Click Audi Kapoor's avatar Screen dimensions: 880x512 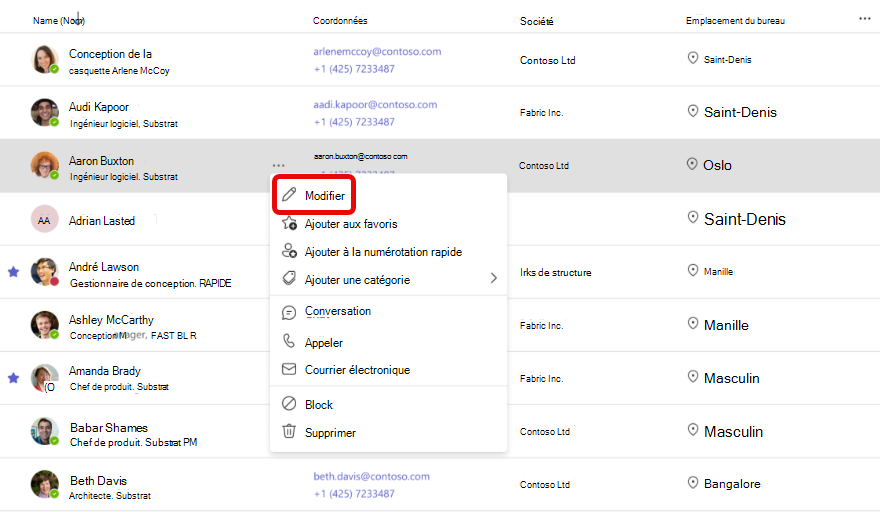click(44, 112)
